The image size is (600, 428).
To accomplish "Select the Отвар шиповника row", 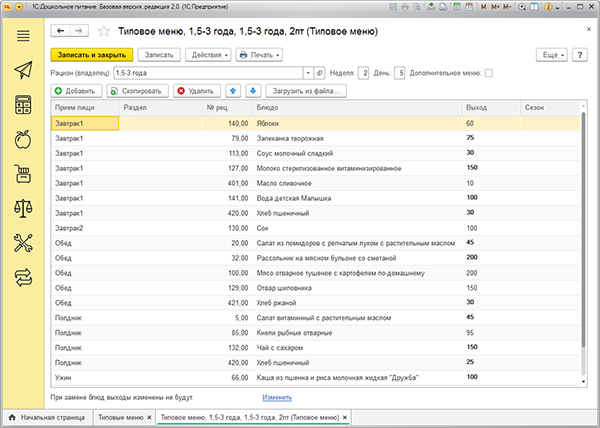I will click(x=316, y=288).
